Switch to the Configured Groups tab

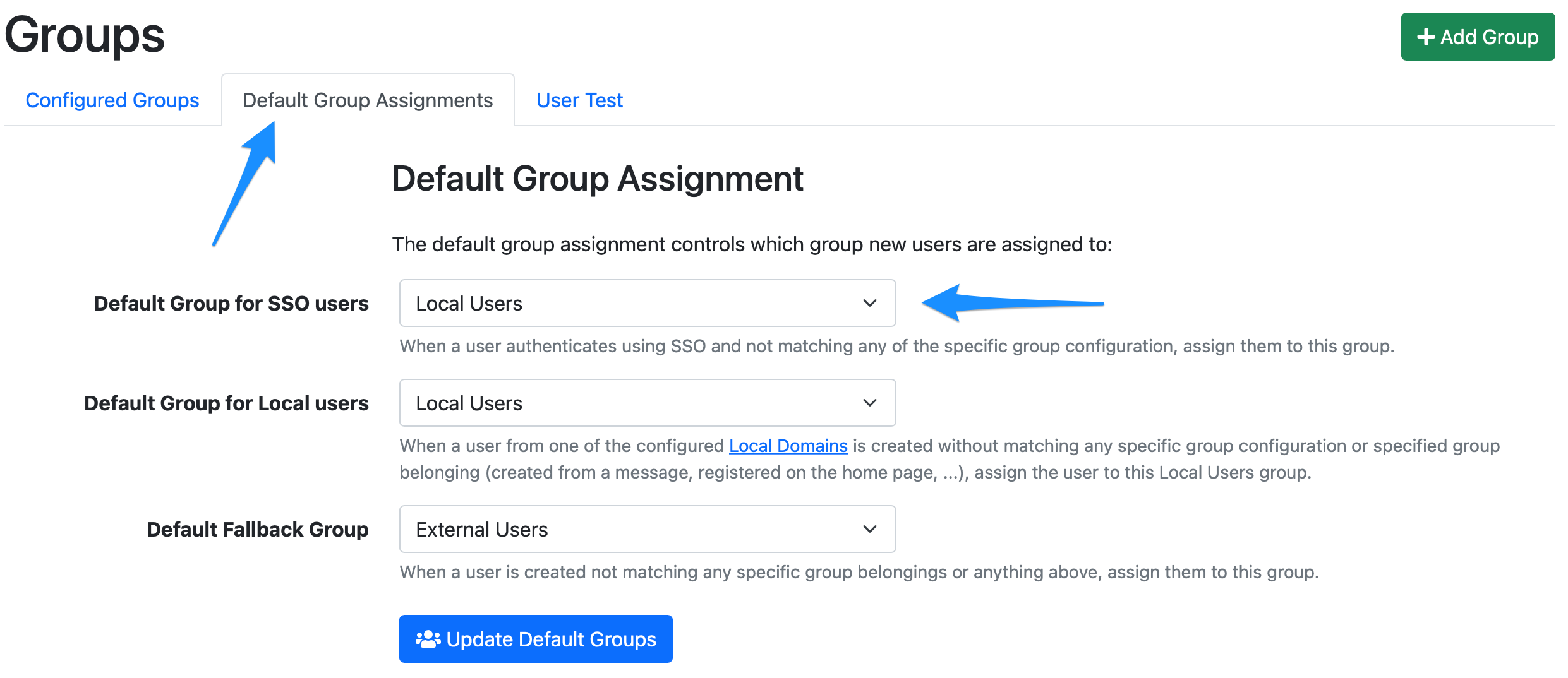point(112,100)
